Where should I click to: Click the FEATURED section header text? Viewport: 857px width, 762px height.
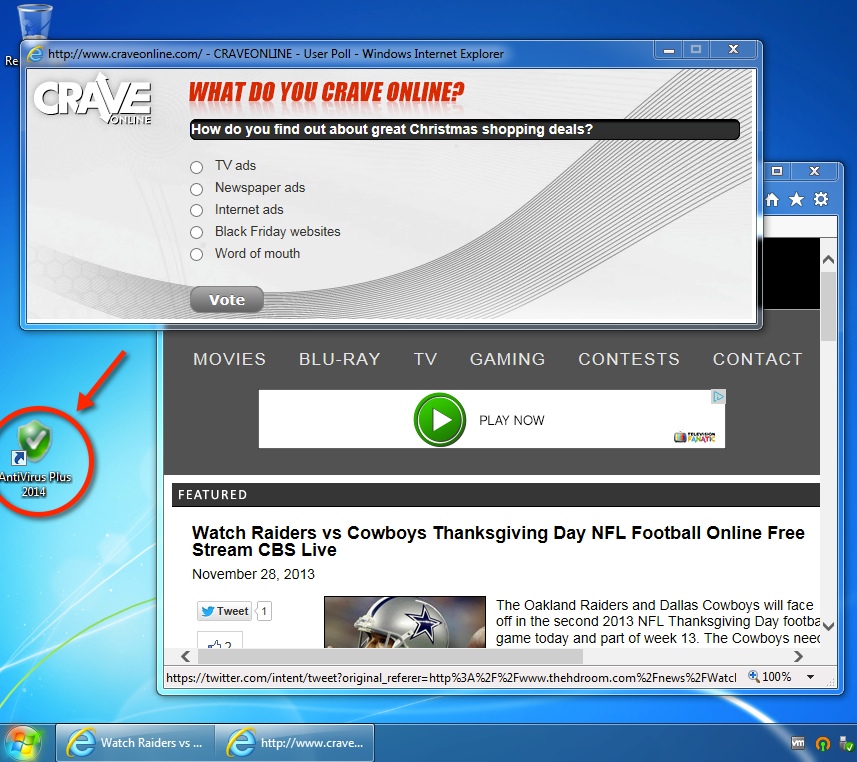[213, 495]
